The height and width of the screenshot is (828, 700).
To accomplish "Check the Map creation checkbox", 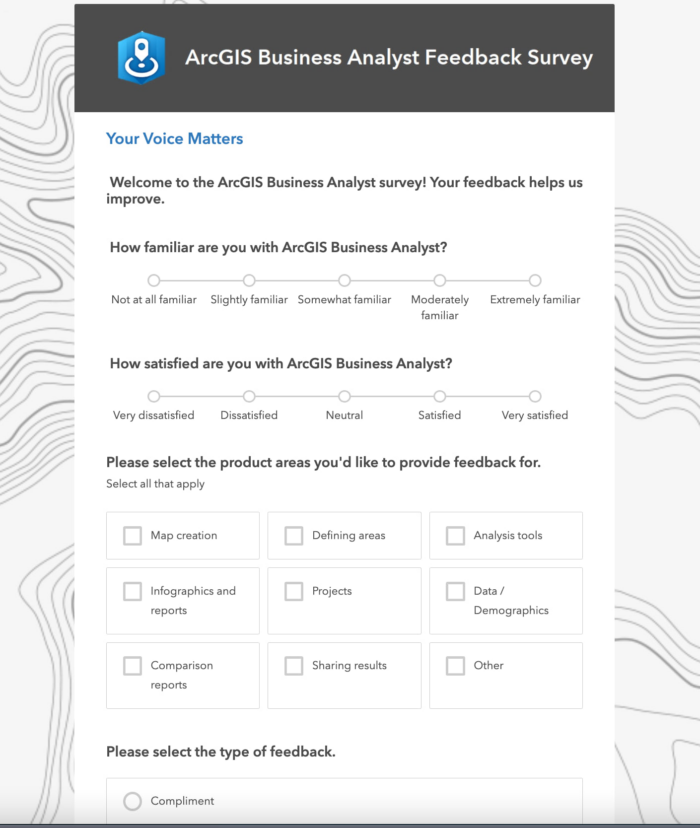I will coord(131,535).
